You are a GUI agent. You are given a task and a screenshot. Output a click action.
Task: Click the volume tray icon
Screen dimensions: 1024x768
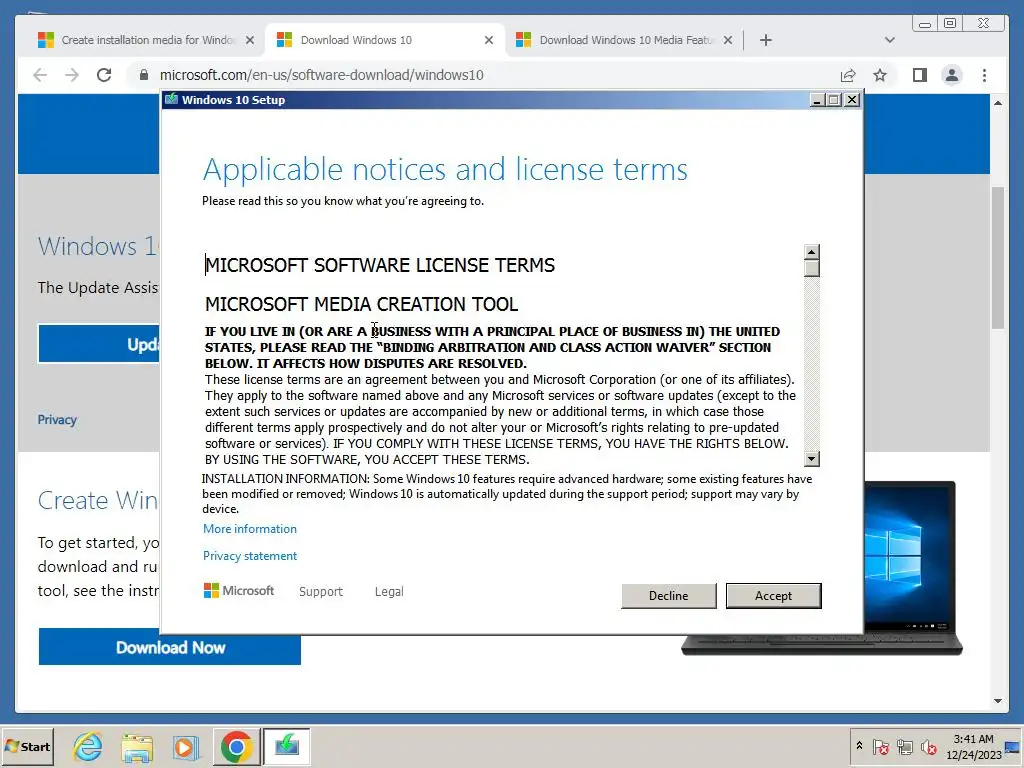(x=928, y=746)
